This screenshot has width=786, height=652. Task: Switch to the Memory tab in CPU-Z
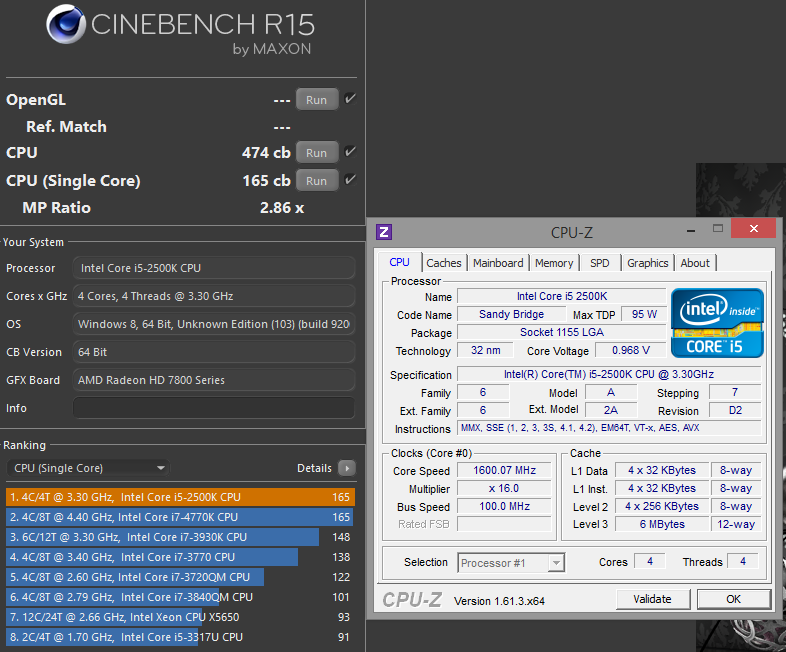tap(554, 263)
